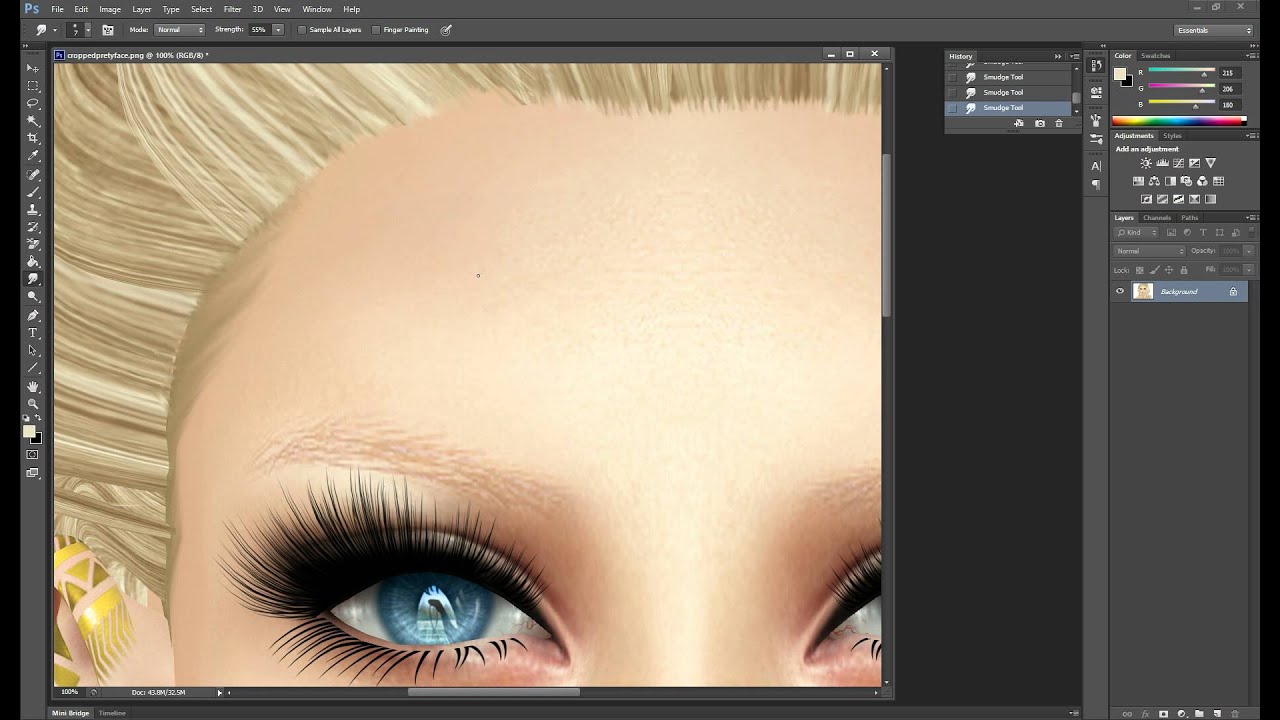Select the Line shape tool
Image resolution: width=1280 pixels, height=720 pixels.
33,368
